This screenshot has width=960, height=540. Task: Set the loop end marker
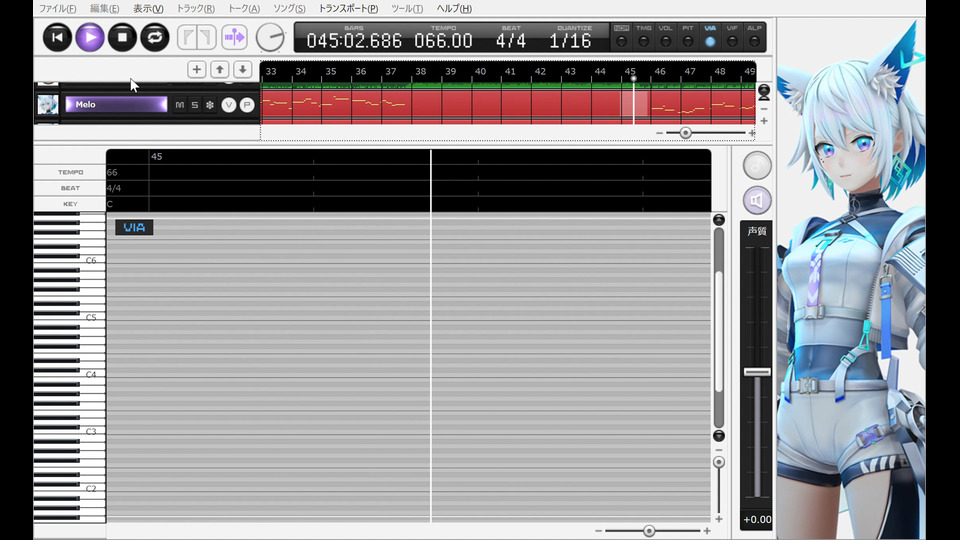[206, 37]
